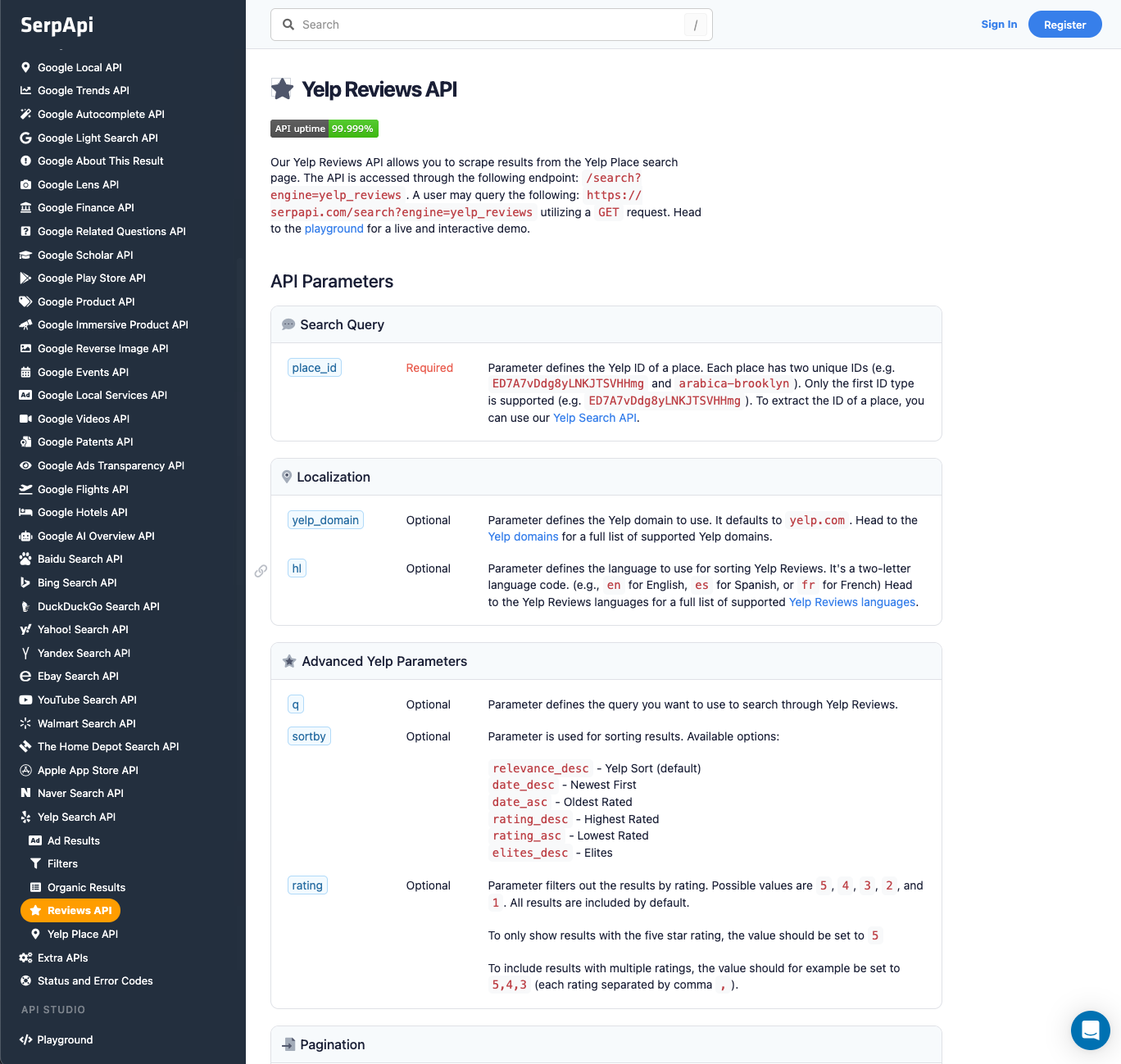Click the Google Flights API plane icon
Viewport: 1121px width, 1064px height.
coord(25,489)
